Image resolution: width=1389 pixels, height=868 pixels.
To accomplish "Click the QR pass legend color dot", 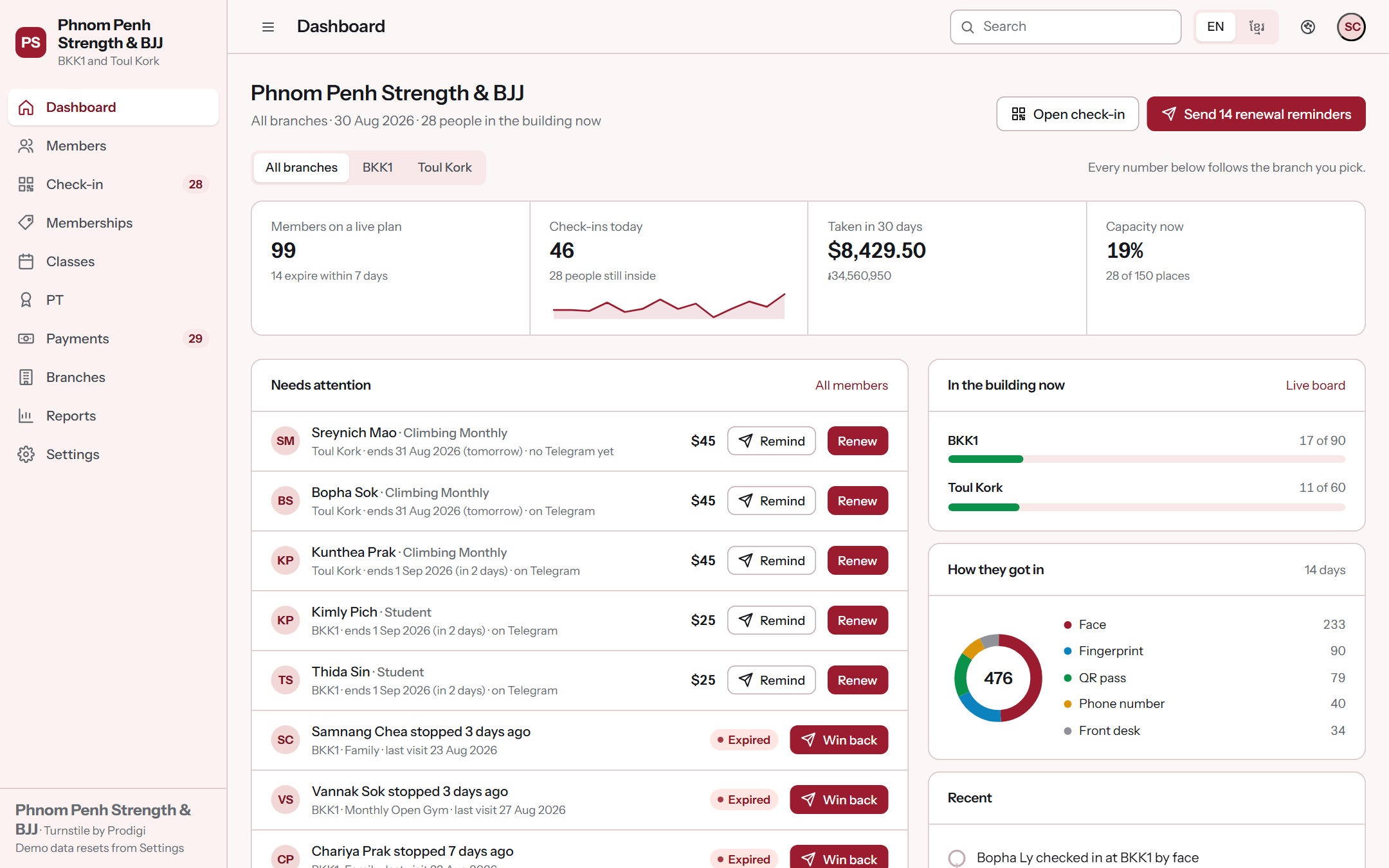I will pos(1067,678).
